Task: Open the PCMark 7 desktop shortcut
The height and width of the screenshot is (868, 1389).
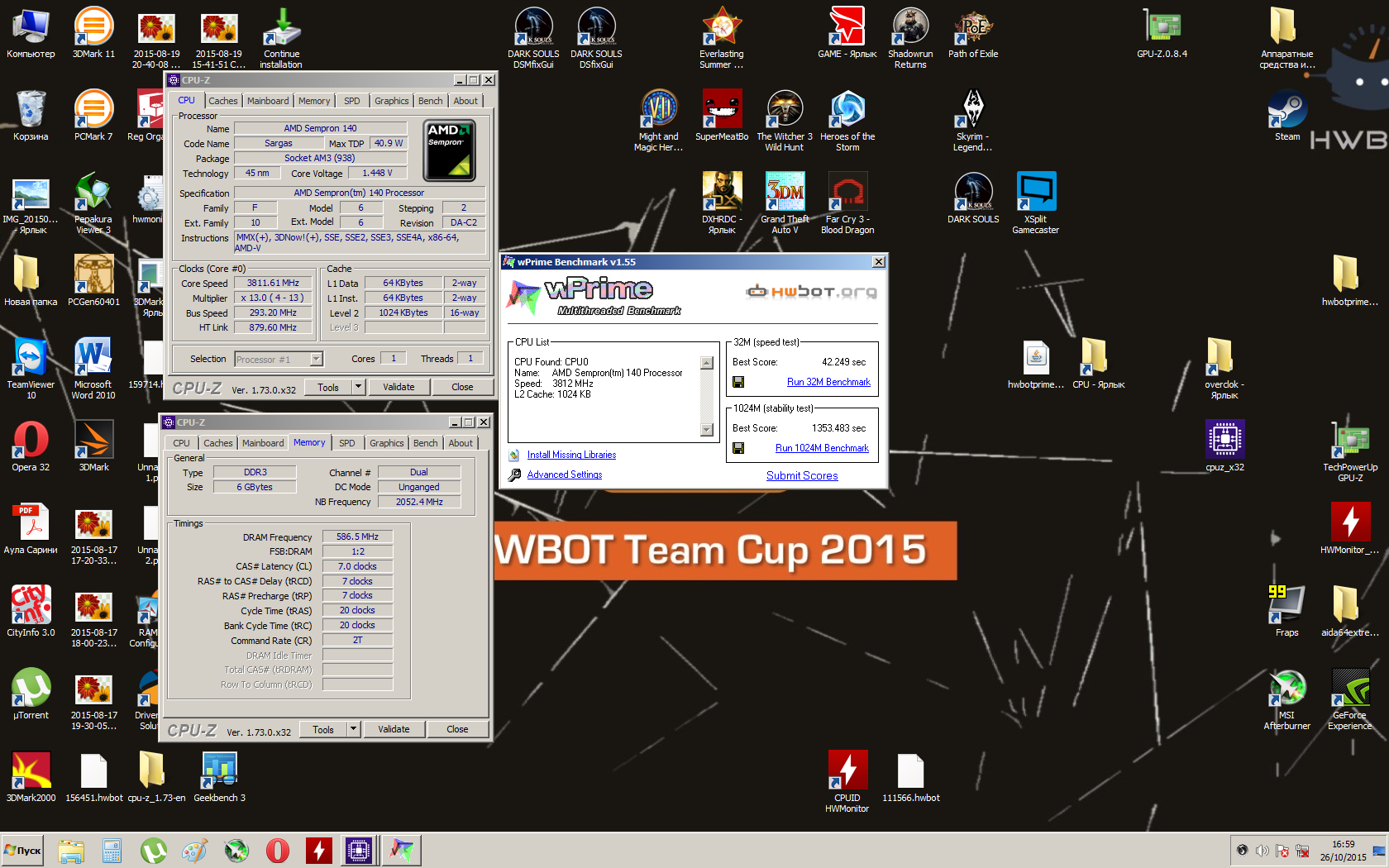Action: click(x=93, y=116)
